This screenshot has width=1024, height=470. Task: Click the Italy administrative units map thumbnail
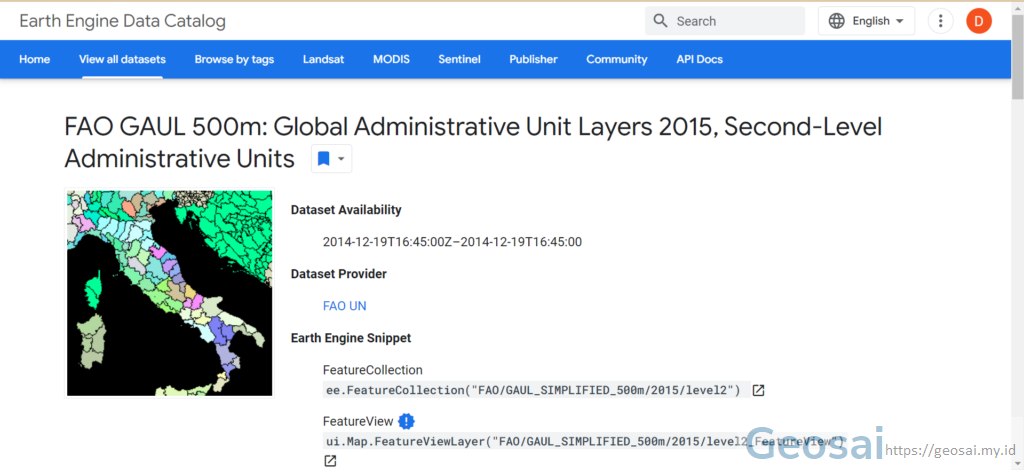click(x=170, y=293)
